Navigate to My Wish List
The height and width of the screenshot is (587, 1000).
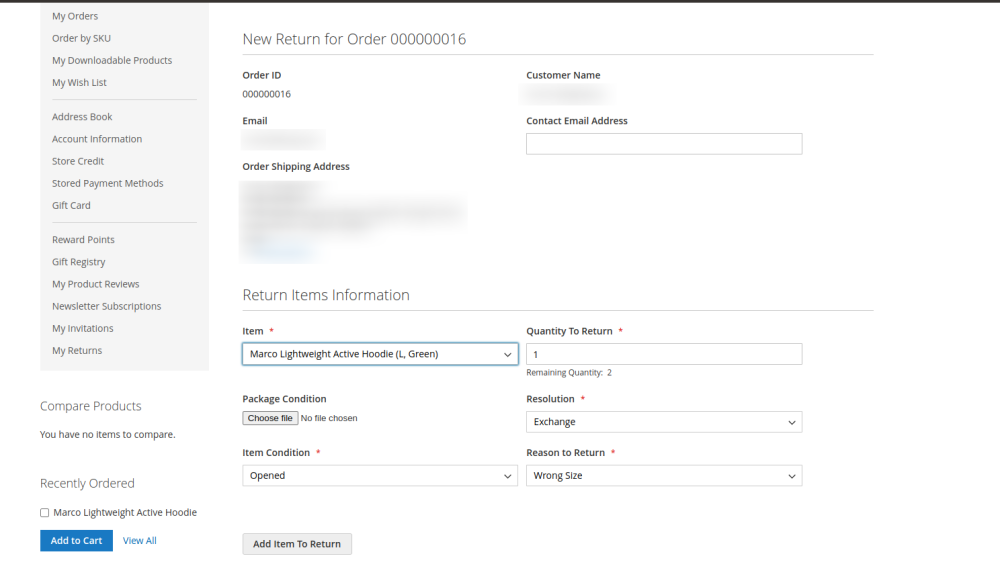79,83
